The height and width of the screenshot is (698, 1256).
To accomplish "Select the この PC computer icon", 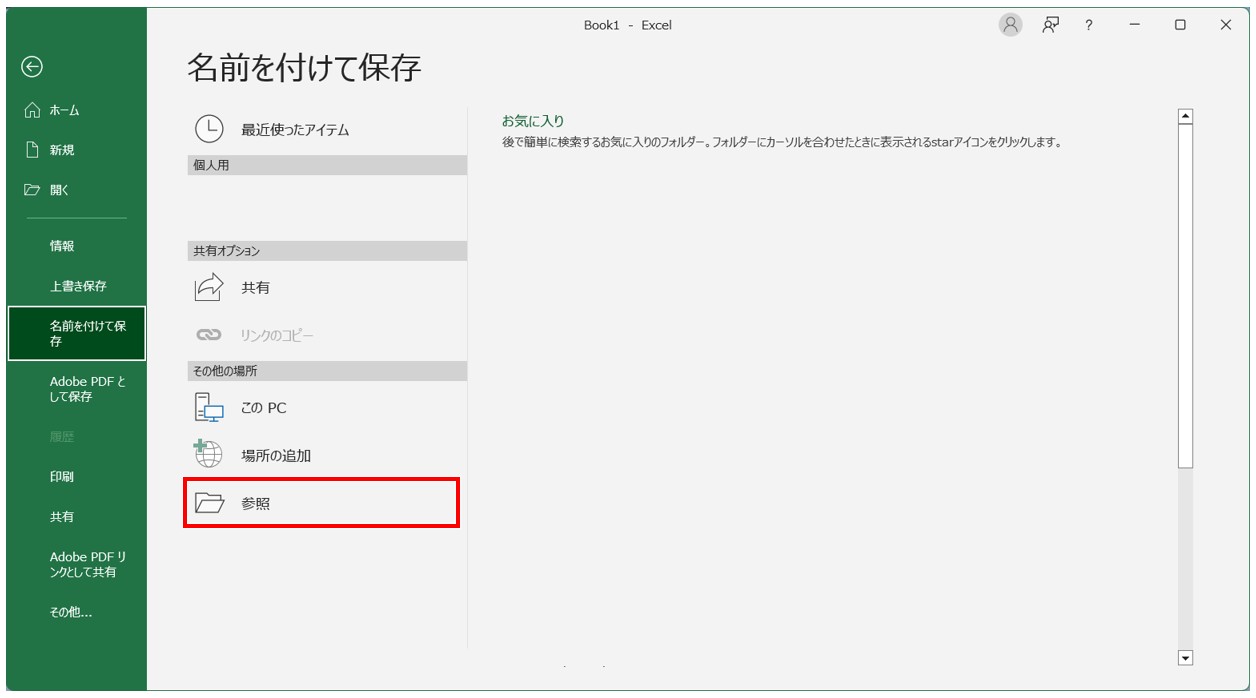I will [x=205, y=407].
